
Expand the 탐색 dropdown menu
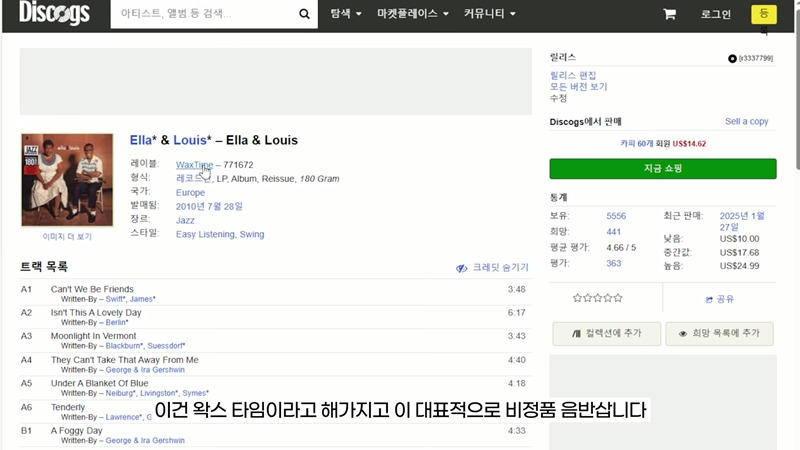345,14
